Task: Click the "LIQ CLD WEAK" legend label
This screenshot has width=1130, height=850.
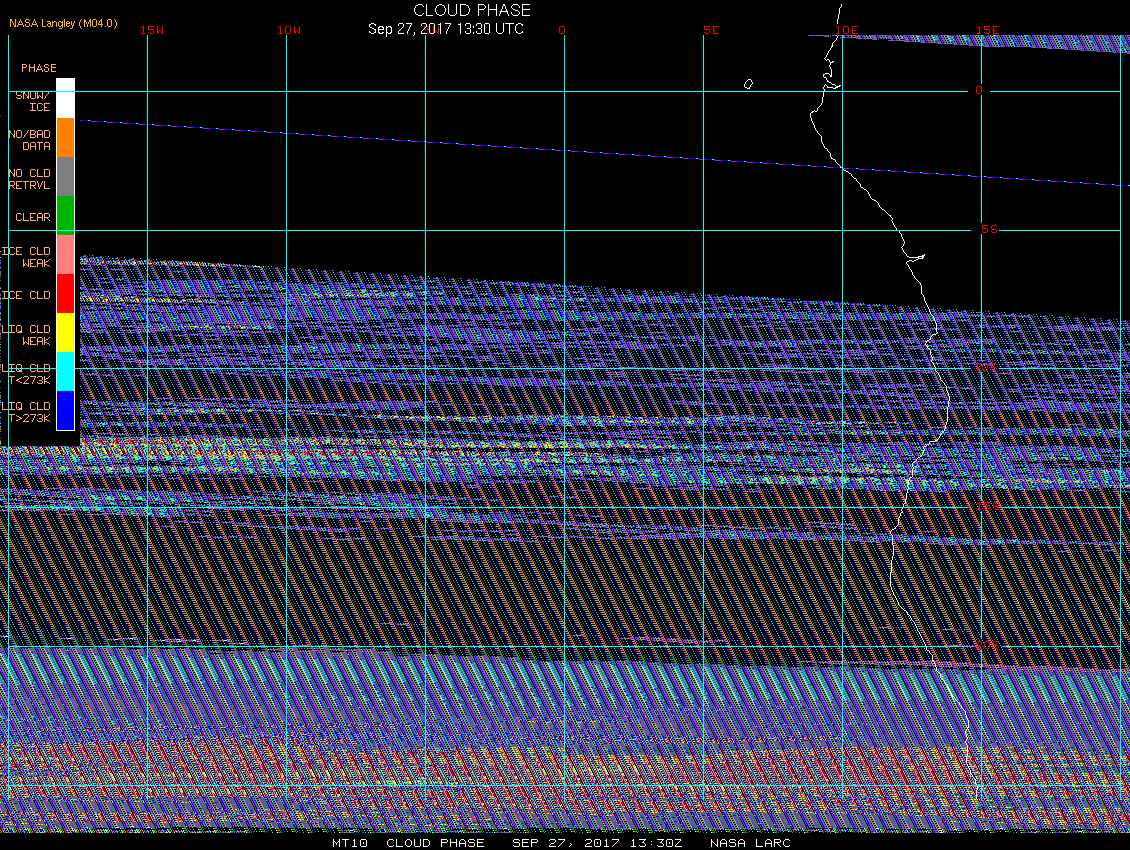Action: tap(27, 335)
